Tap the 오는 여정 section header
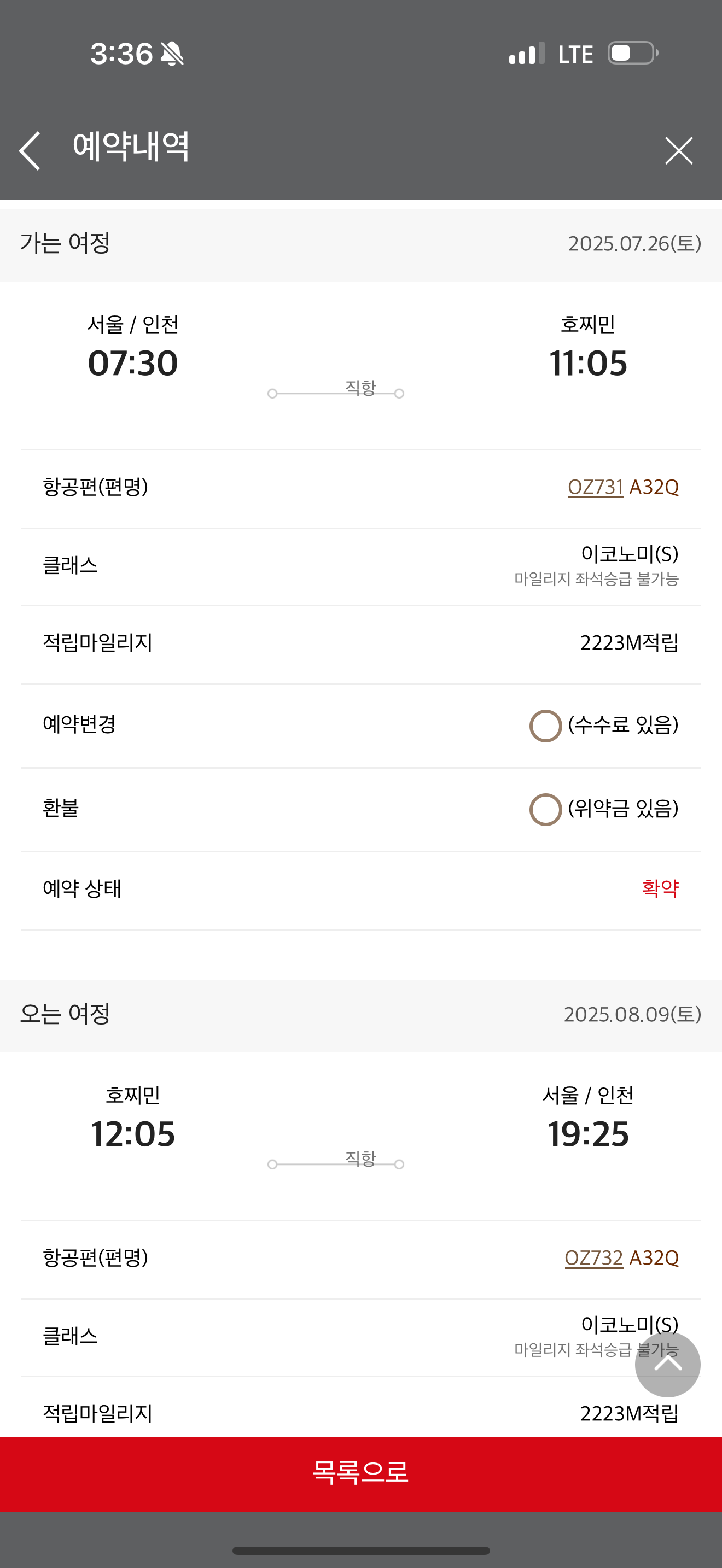 click(x=65, y=1014)
